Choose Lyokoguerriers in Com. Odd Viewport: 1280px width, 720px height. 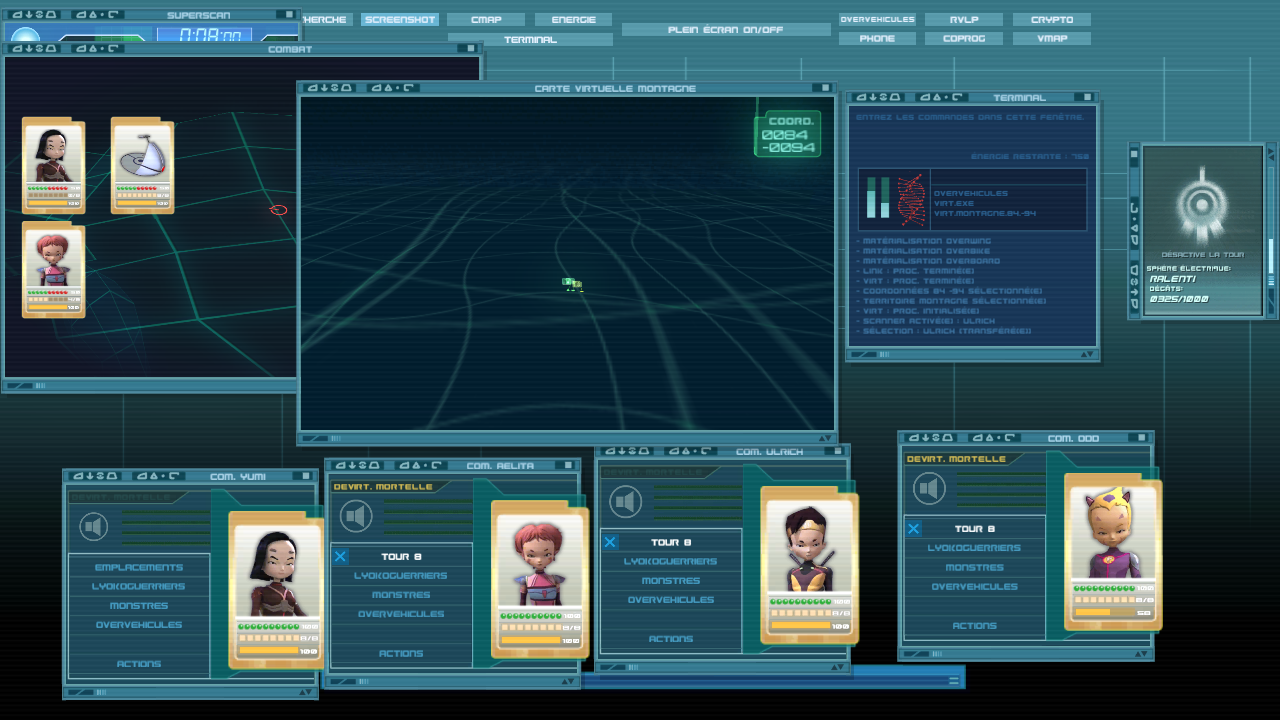coord(974,547)
